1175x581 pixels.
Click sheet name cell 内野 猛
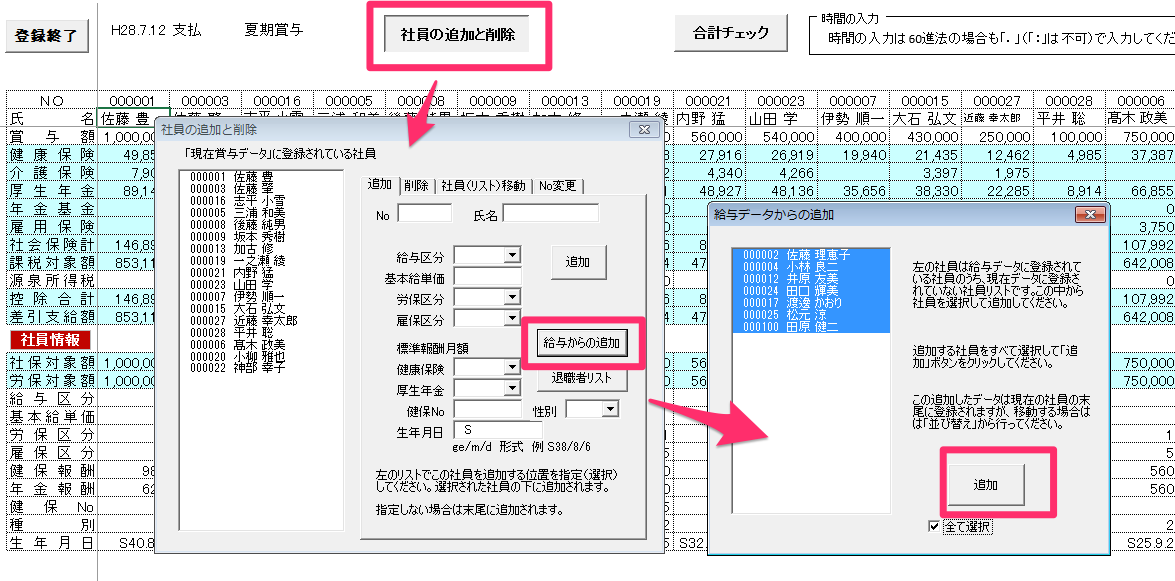click(710, 118)
